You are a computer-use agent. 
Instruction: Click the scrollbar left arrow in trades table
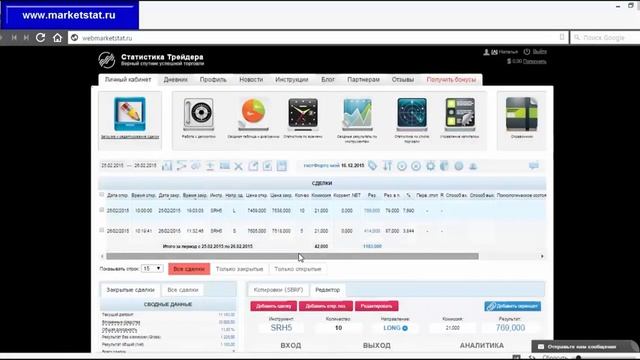(x=102, y=256)
